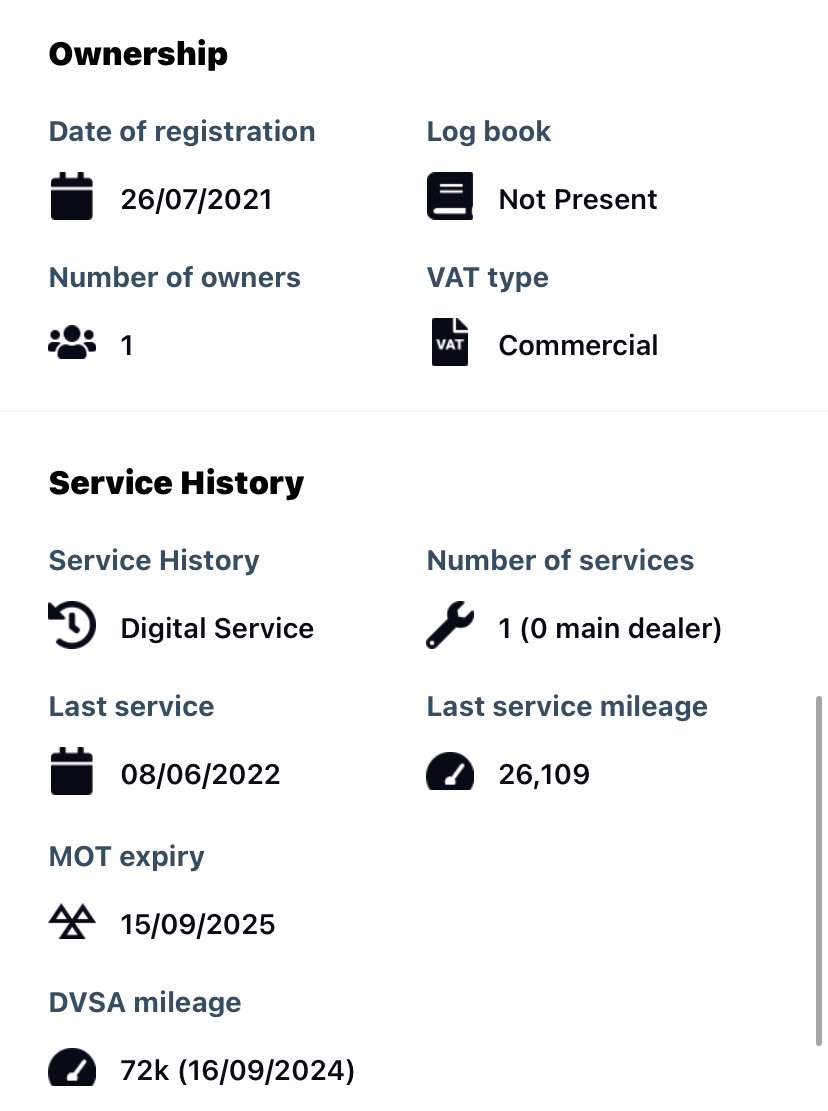Click the 26,109 mileage value
Viewport: 828px width, 1111px height.
tap(544, 774)
